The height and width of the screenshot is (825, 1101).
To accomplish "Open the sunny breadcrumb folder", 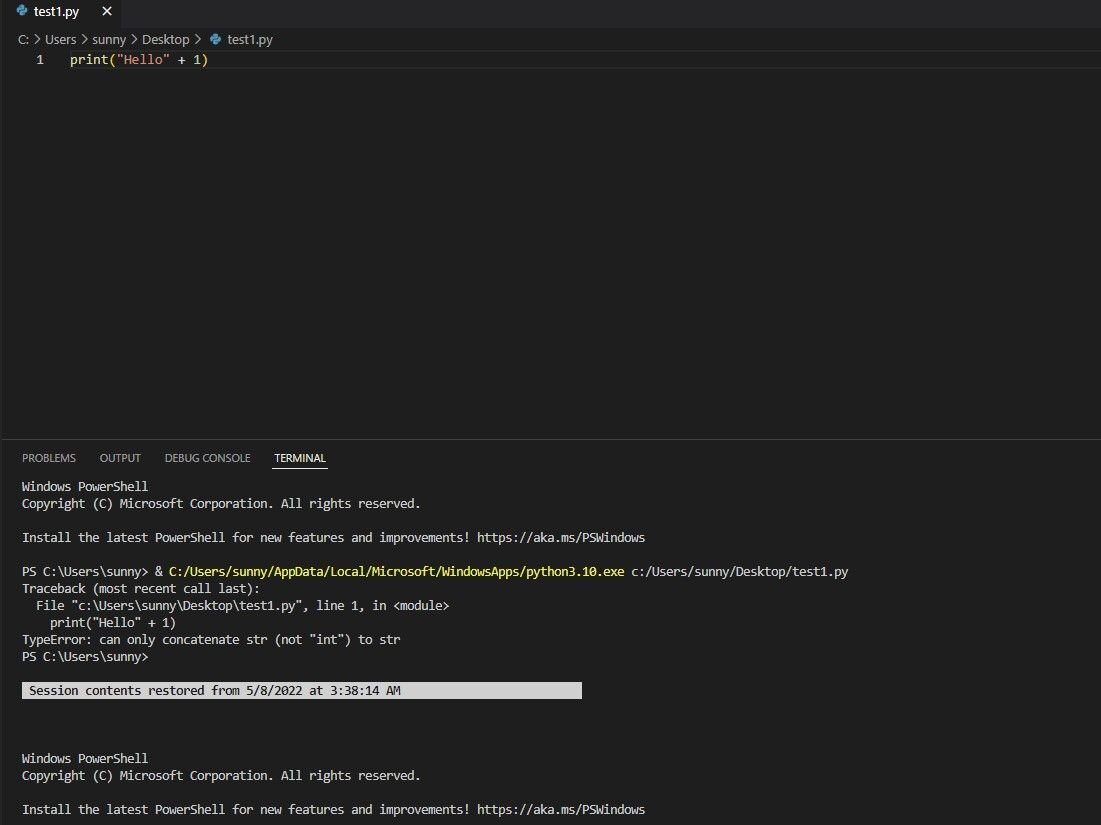I will pyautogui.click(x=109, y=39).
